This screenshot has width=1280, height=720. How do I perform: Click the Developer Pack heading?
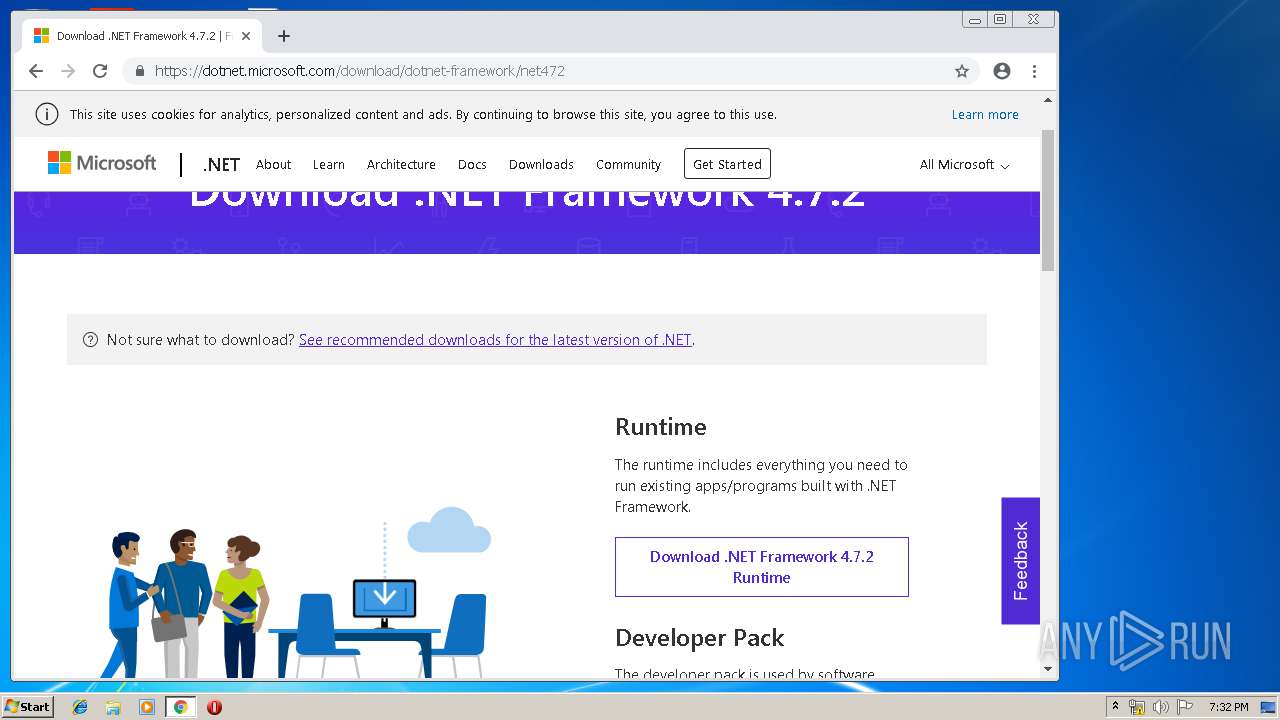click(x=700, y=638)
